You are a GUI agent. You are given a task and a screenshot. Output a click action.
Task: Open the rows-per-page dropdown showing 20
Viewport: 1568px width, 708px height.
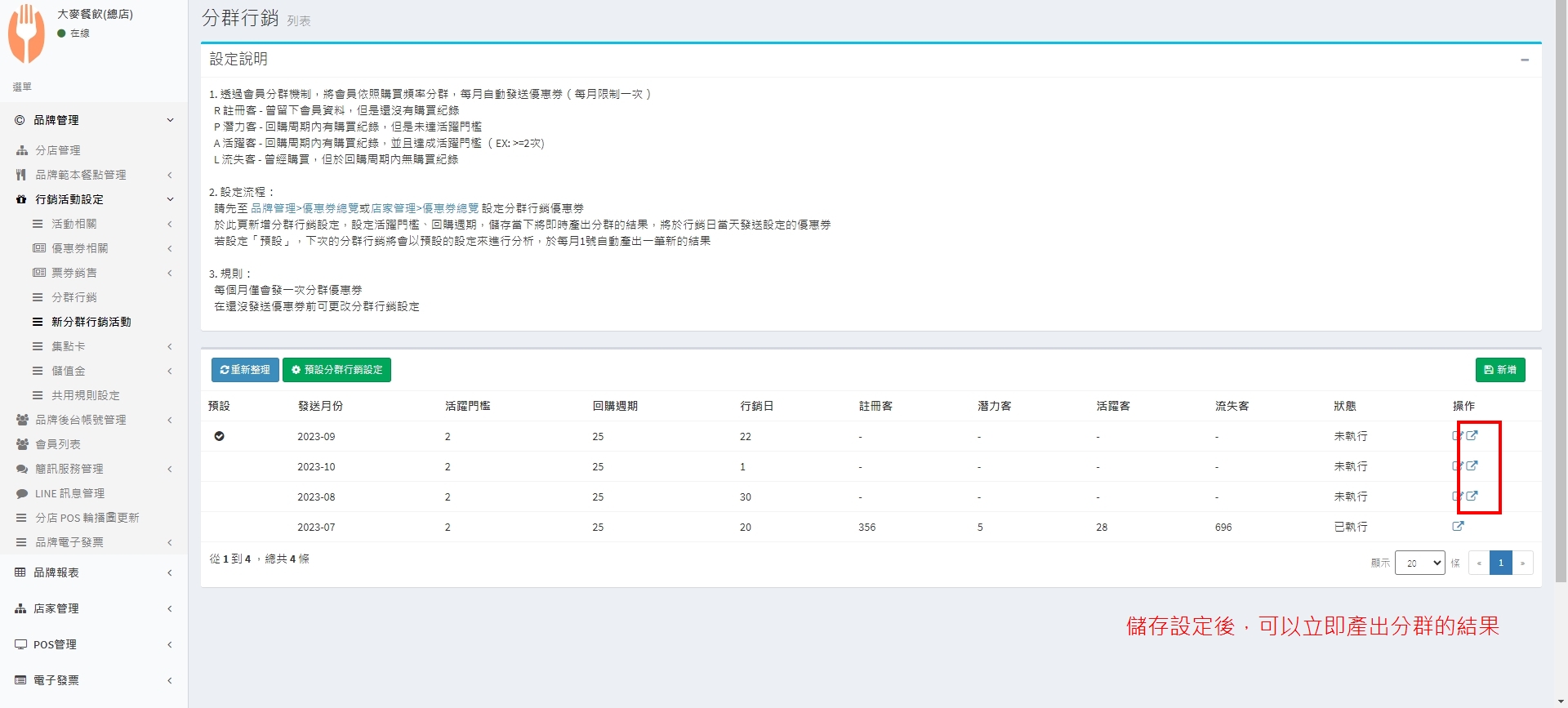[1419, 563]
